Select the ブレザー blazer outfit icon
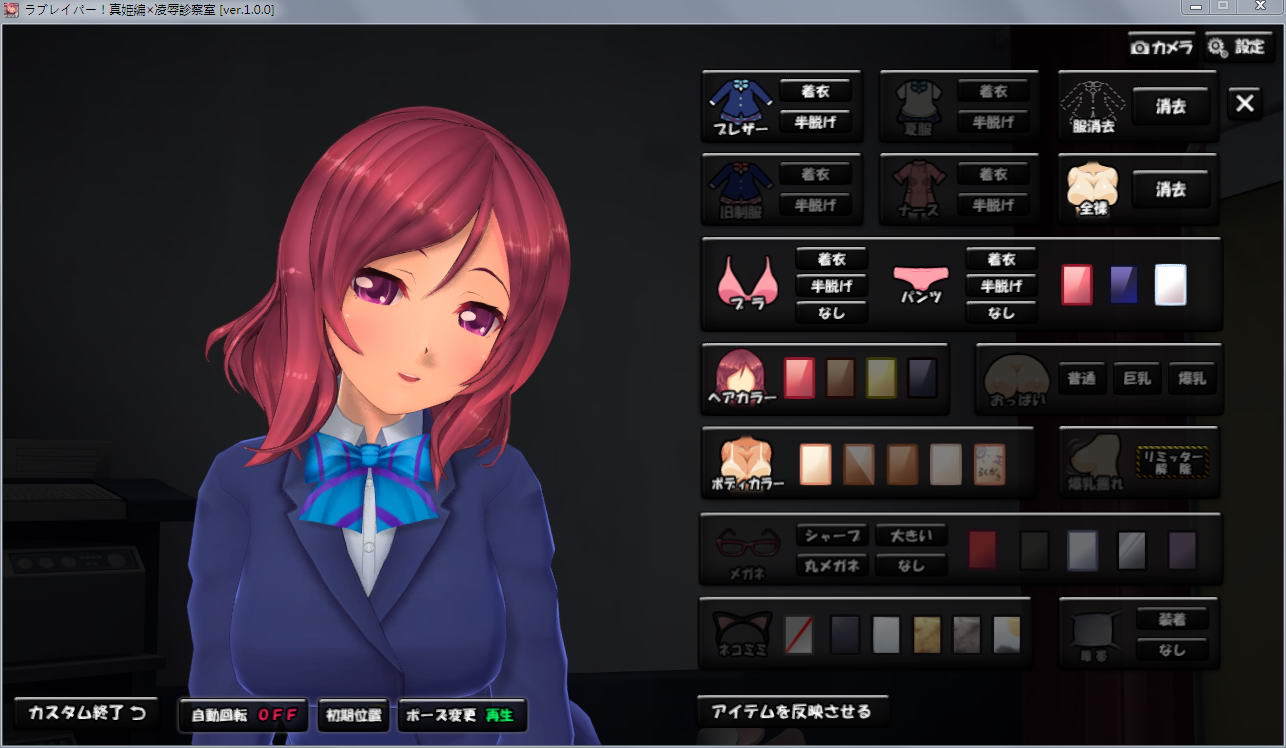This screenshot has width=1286, height=748. (x=740, y=106)
